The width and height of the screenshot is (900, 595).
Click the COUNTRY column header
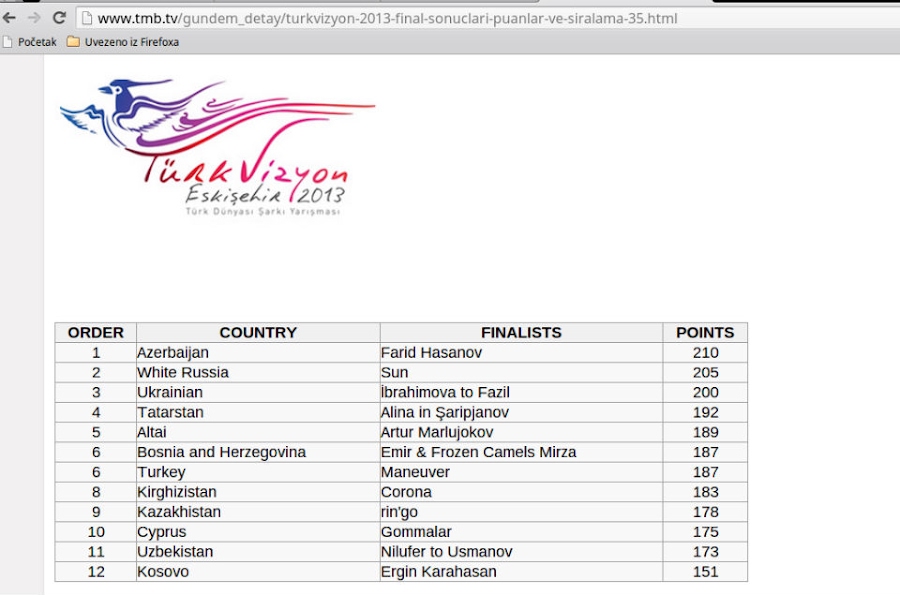coord(258,333)
